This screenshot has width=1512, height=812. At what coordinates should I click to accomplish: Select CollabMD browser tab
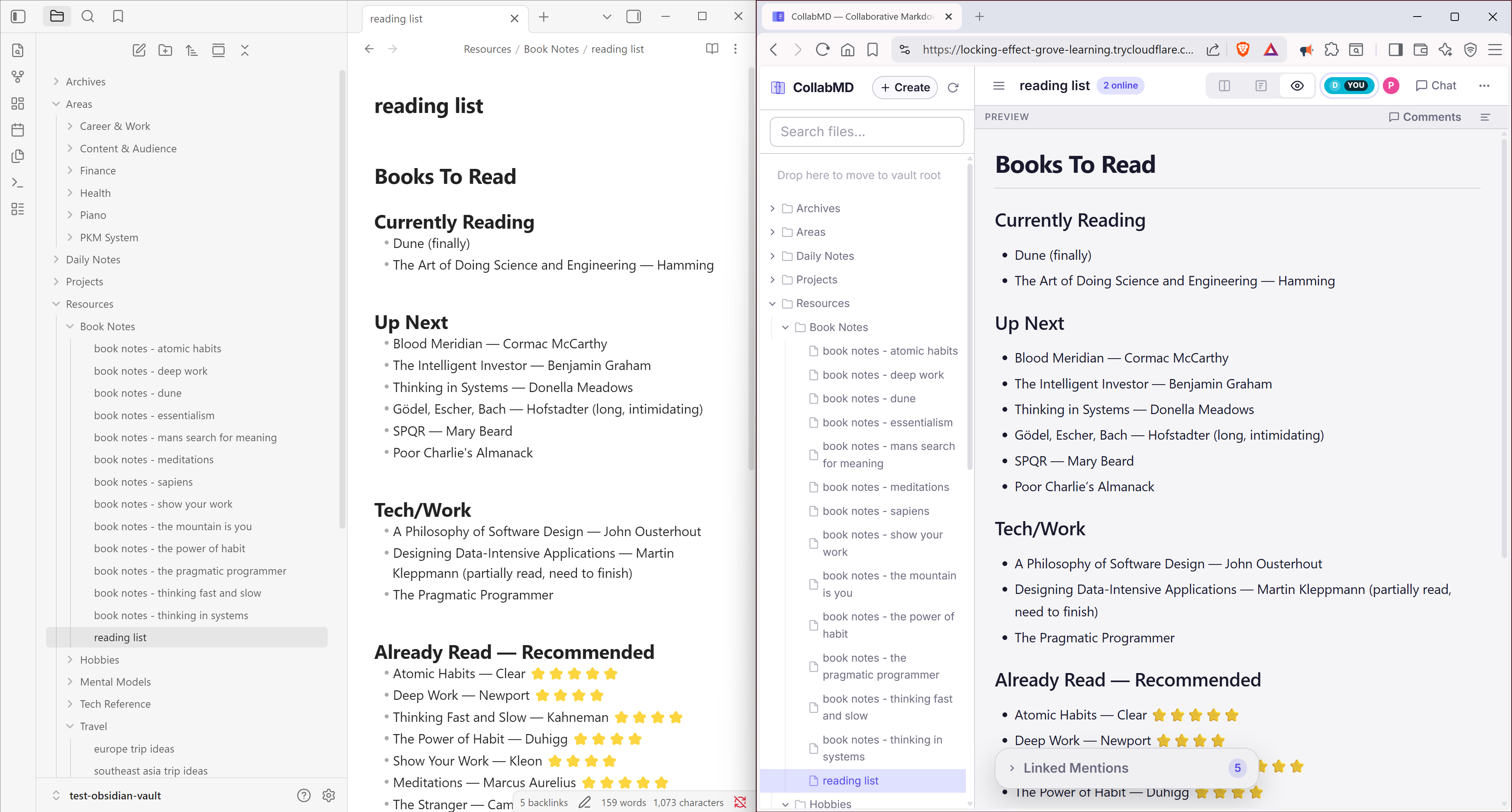click(862, 17)
